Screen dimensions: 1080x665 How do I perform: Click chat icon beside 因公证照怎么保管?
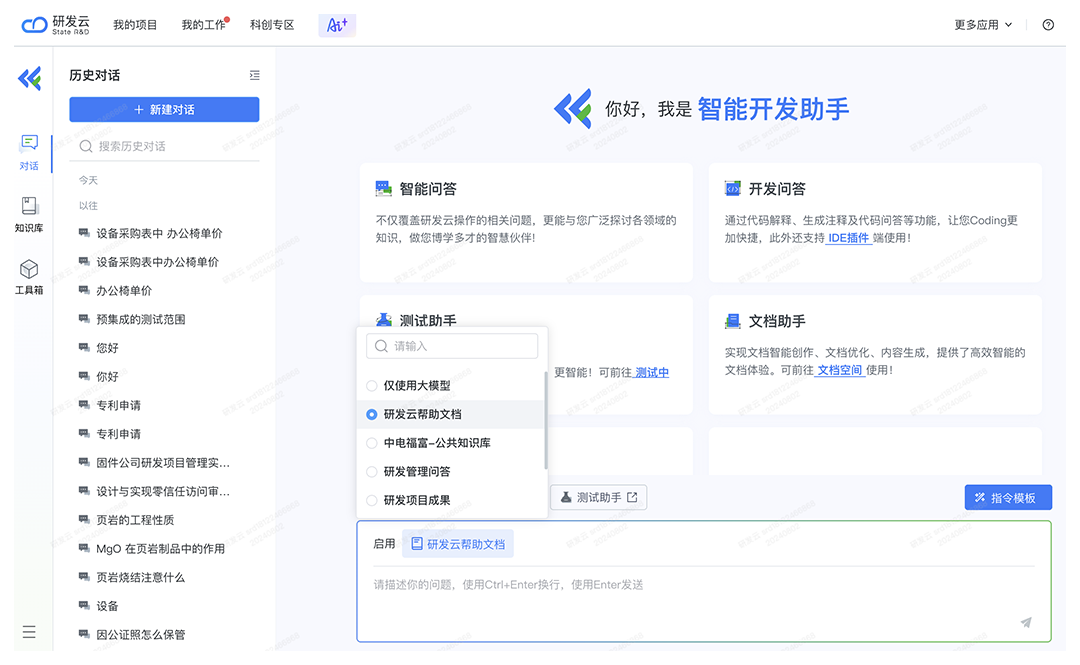tap(84, 634)
